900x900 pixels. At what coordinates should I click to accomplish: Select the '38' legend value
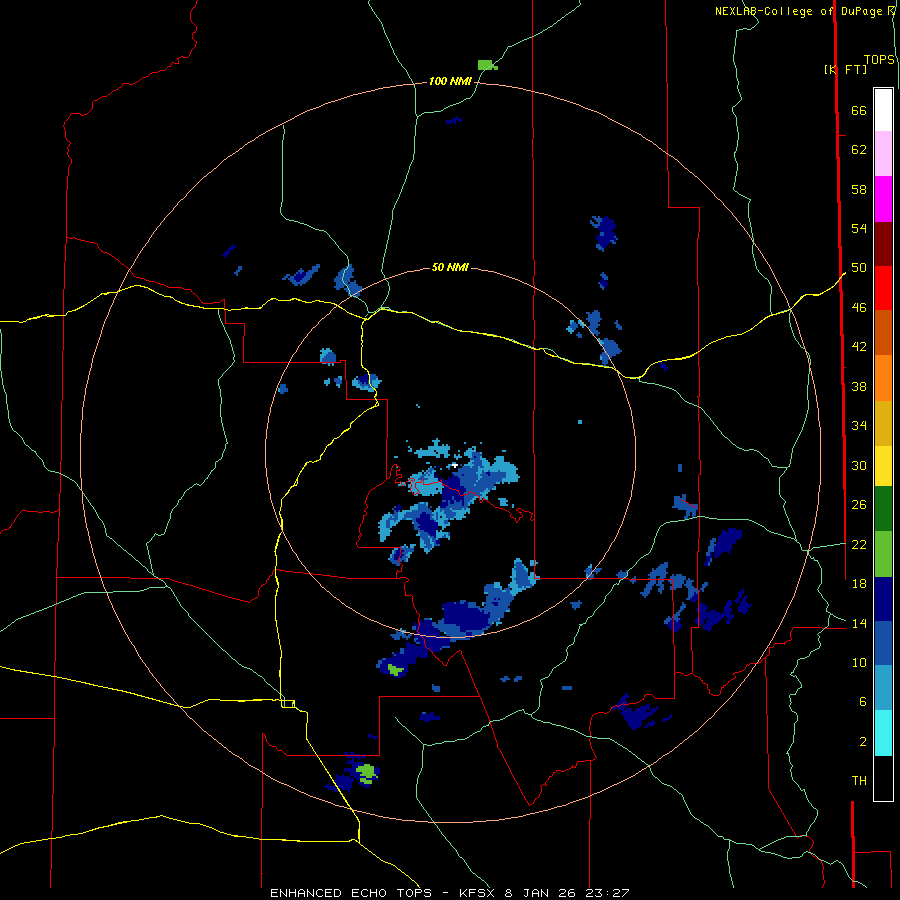coord(859,386)
